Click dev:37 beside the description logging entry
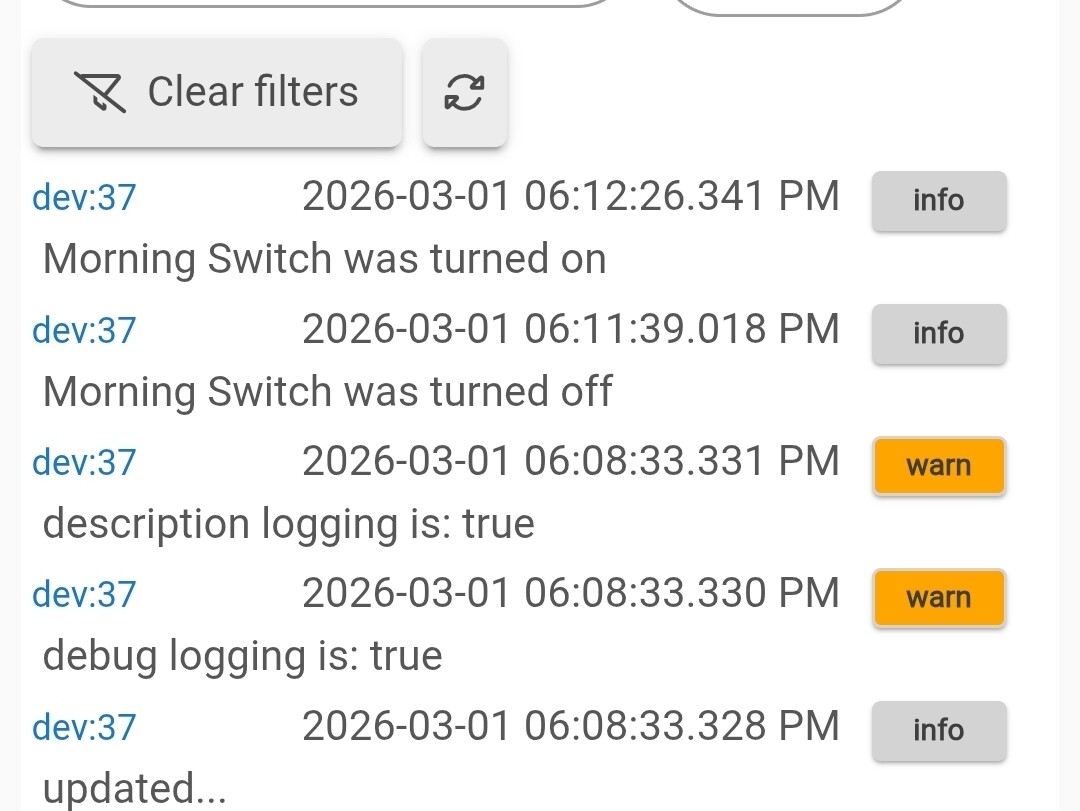Viewport: 1080px width, 811px height. [84, 463]
